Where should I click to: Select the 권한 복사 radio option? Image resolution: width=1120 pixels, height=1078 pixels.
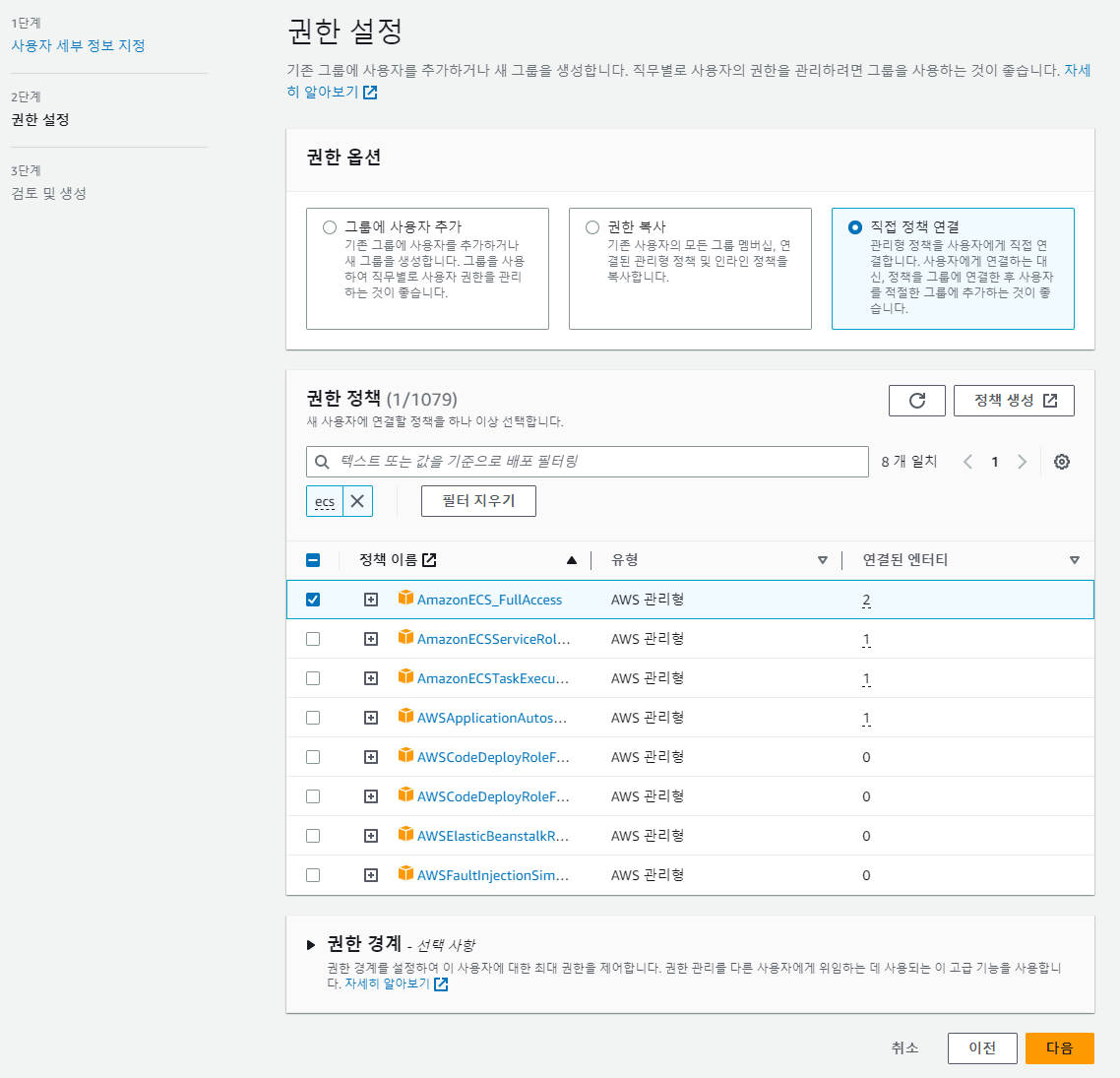click(592, 227)
